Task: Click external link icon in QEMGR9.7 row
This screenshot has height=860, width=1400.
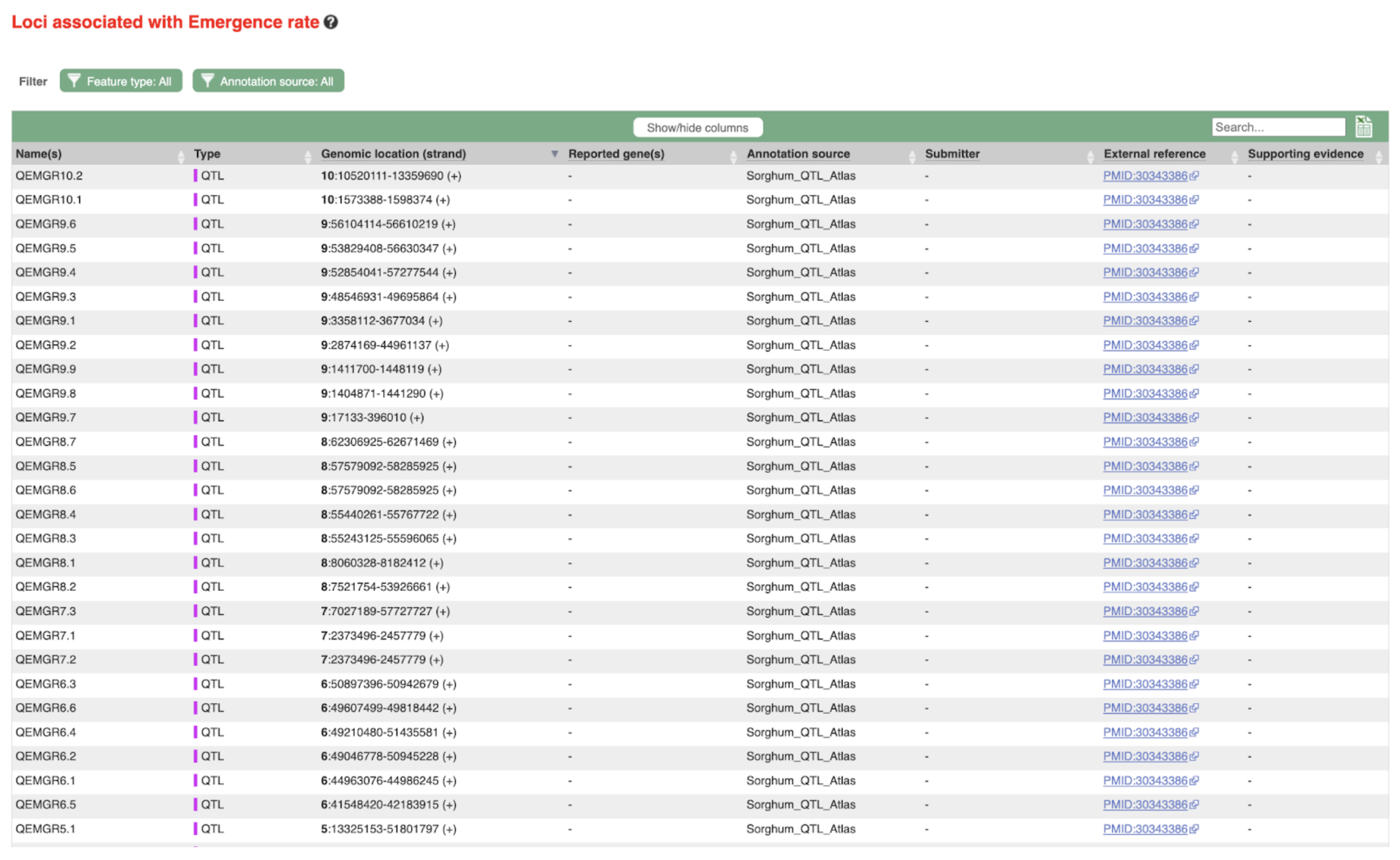Action: point(1193,418)
